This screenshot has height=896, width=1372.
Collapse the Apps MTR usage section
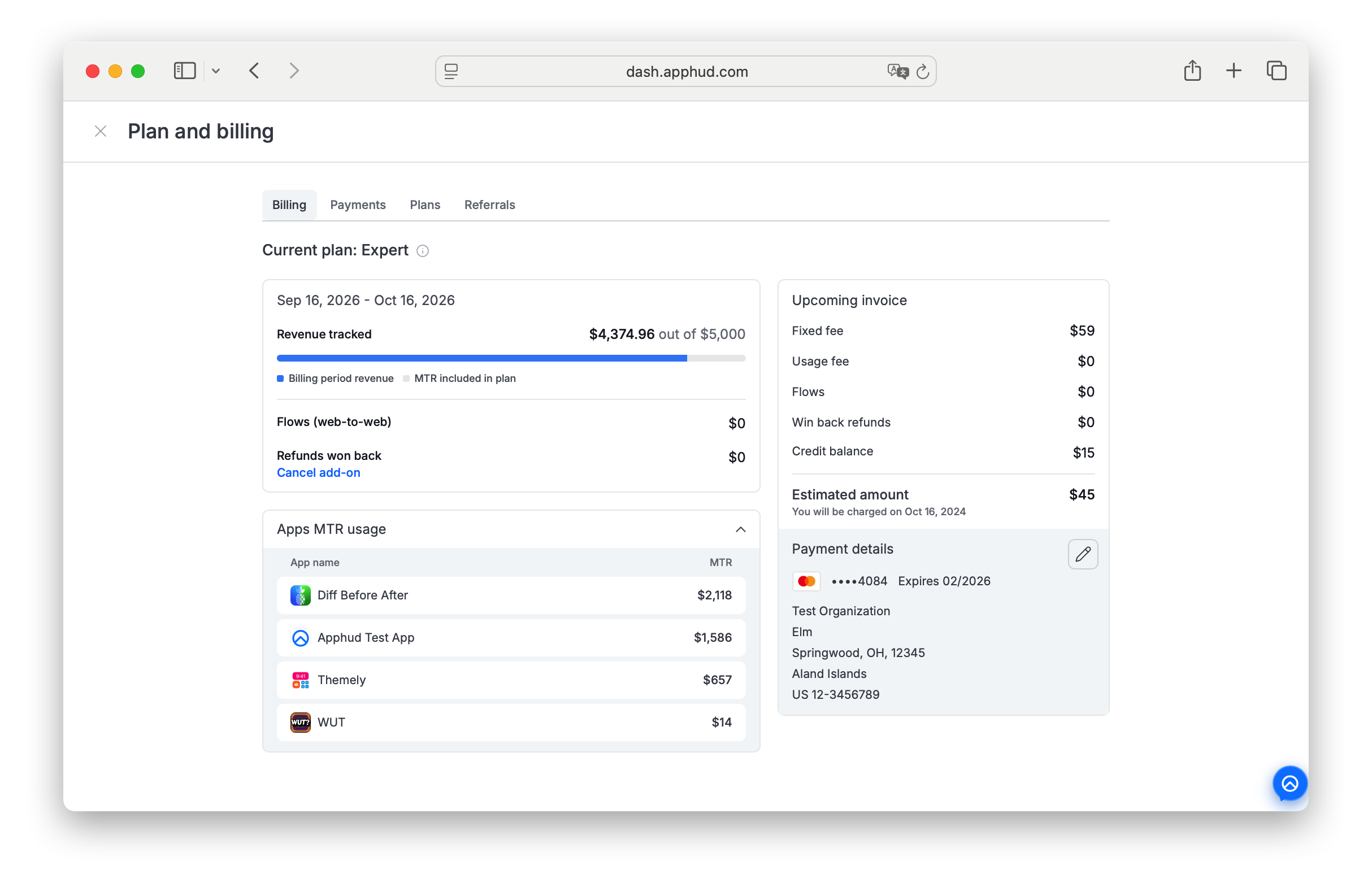point(740,529)
